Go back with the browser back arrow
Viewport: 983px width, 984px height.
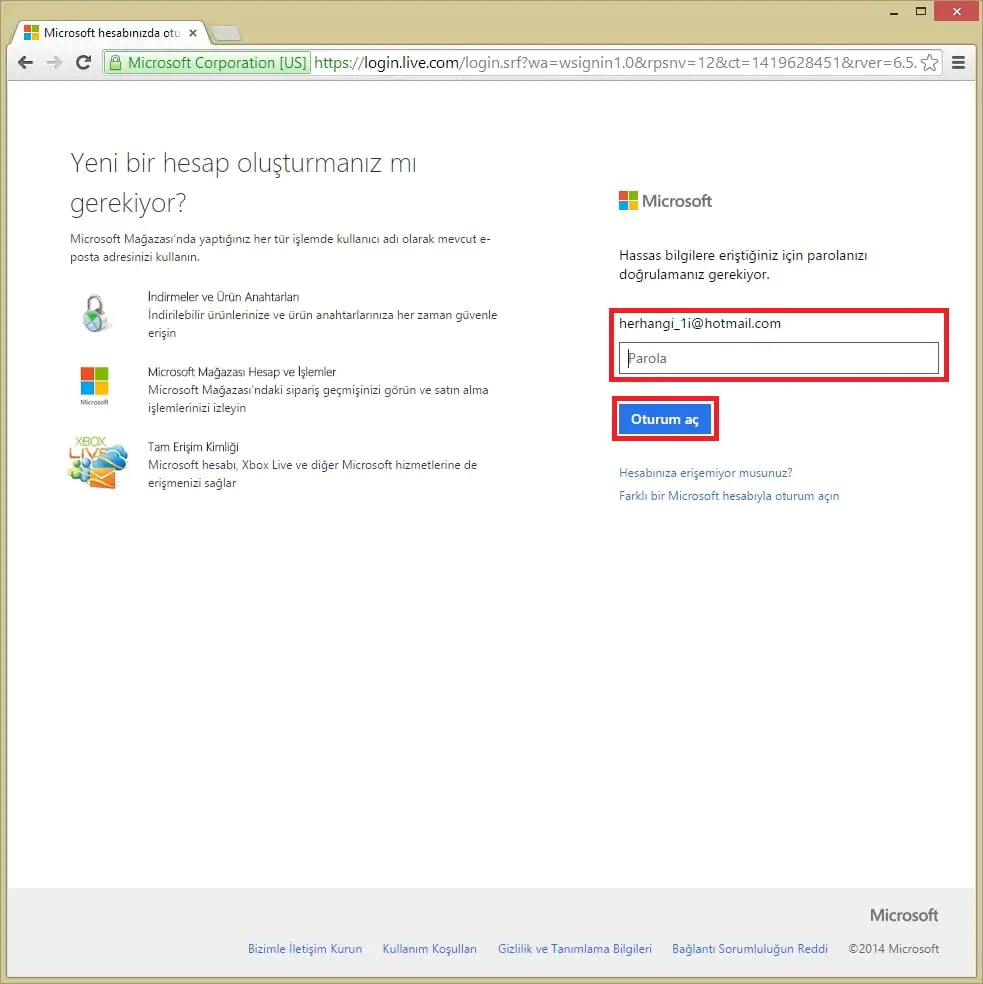pyautogui.click(x=25, y=62)
